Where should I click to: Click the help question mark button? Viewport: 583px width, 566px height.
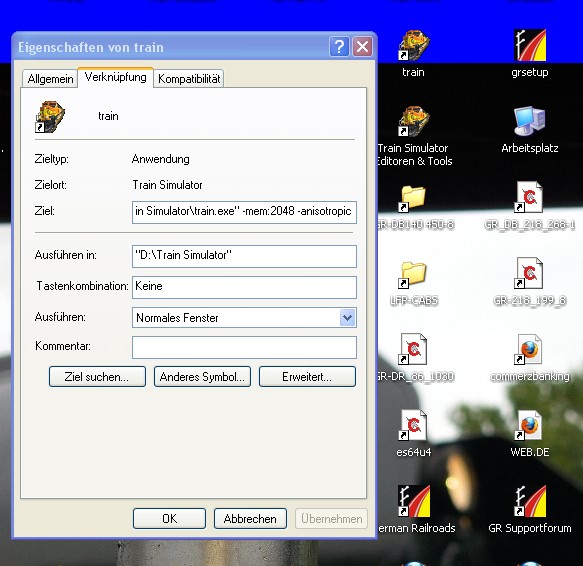pyautogui.click(x=339, y=47)
